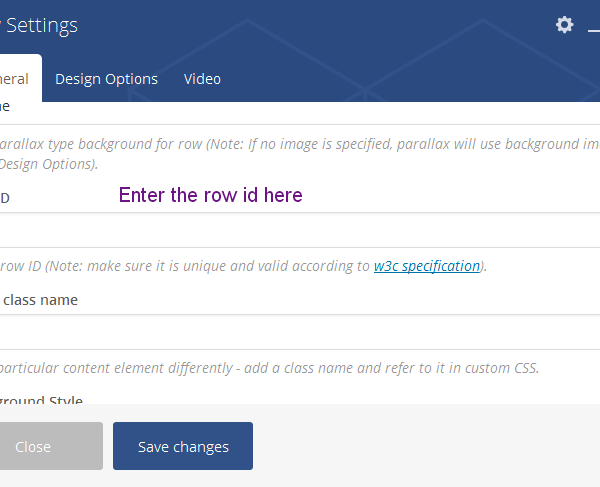Image resolution: width=600 pixels, height=487 pixels.
Task: Click the Row ID field label
Action: pos(5,198)
